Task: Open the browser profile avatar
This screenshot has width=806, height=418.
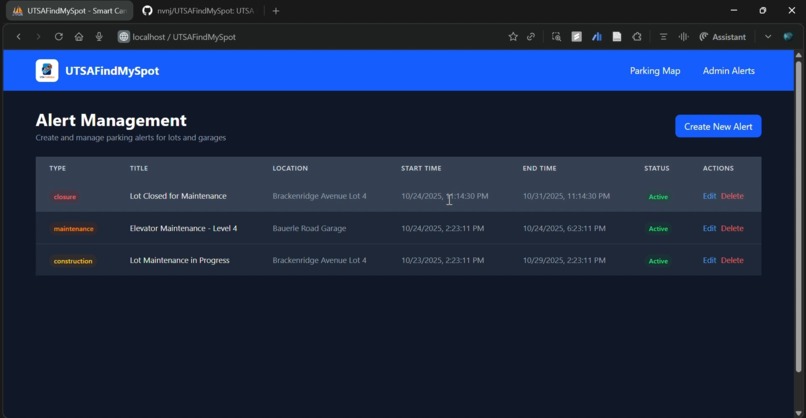Action: [x=788, y=37]
